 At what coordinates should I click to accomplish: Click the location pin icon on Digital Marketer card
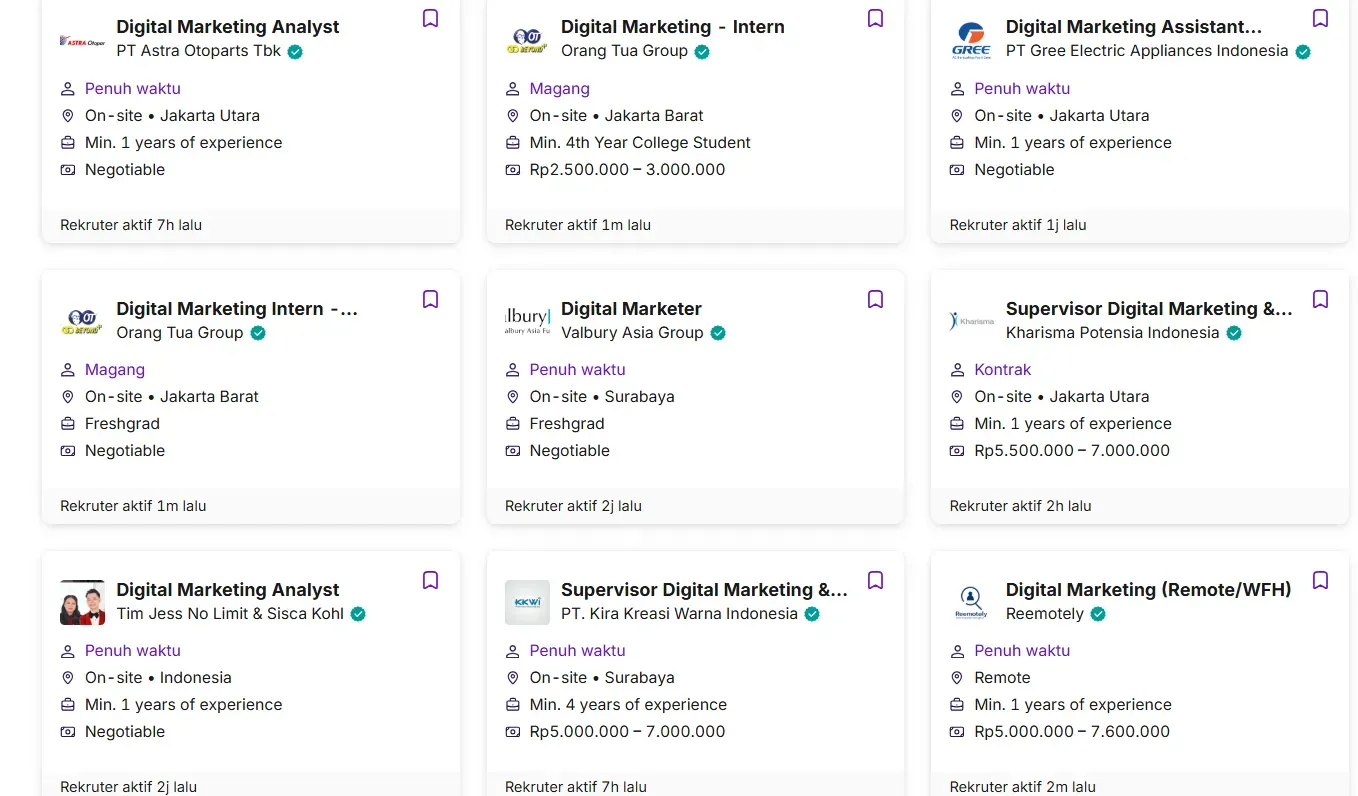coord(511,396)
